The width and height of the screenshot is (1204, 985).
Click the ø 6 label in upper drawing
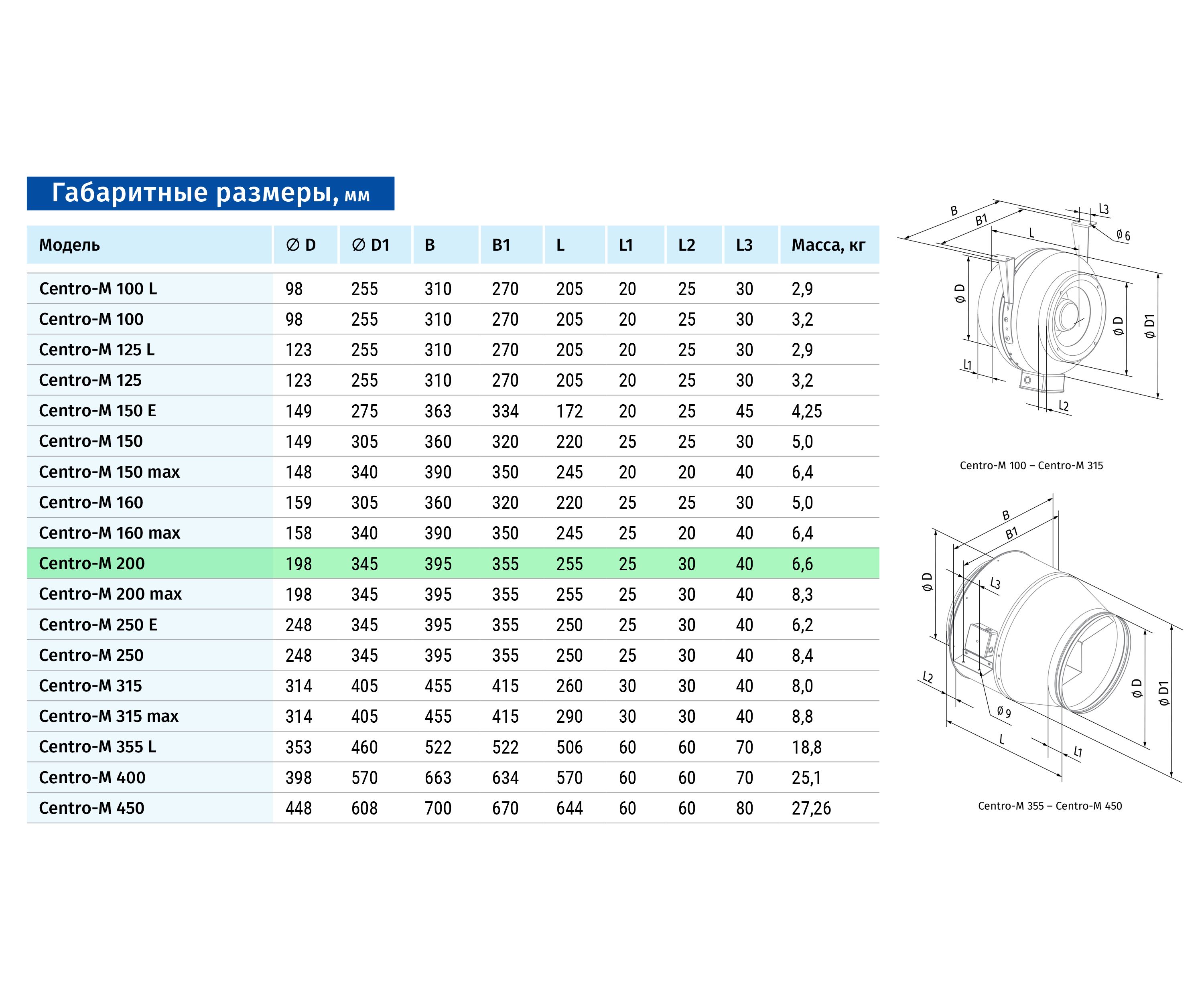(x=1123, y=235)
